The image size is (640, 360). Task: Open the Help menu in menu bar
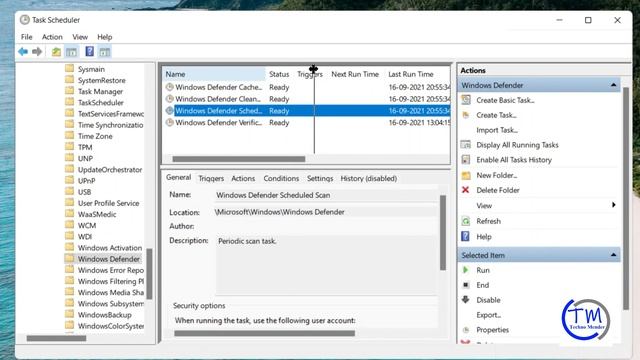coord(104,37)
